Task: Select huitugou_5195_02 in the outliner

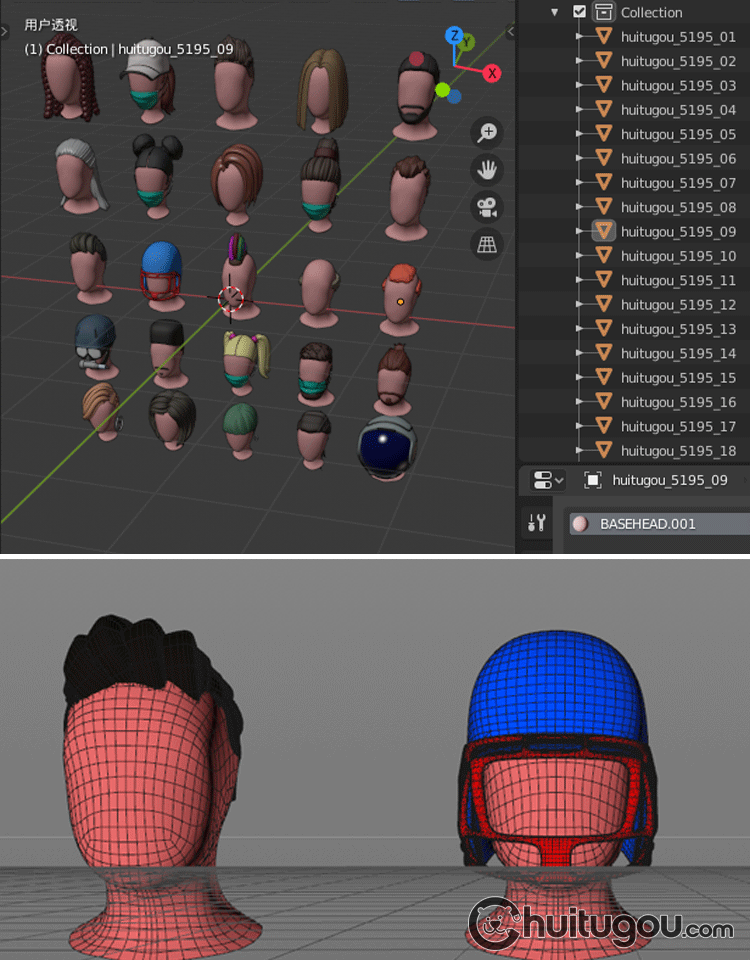Action: click(678, 61)
